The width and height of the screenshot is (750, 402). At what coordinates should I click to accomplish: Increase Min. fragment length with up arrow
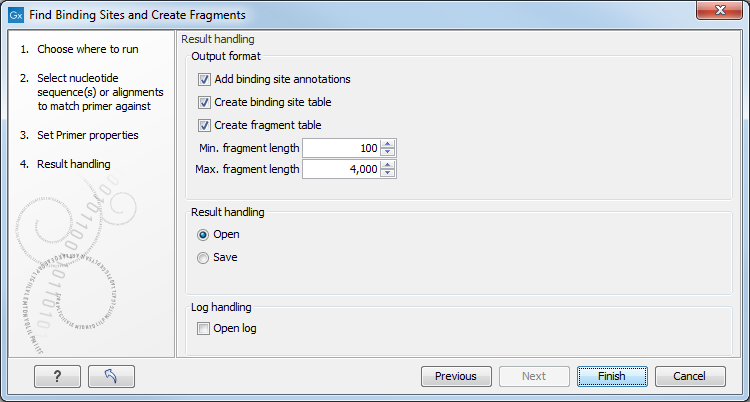[x=388, y=143]
